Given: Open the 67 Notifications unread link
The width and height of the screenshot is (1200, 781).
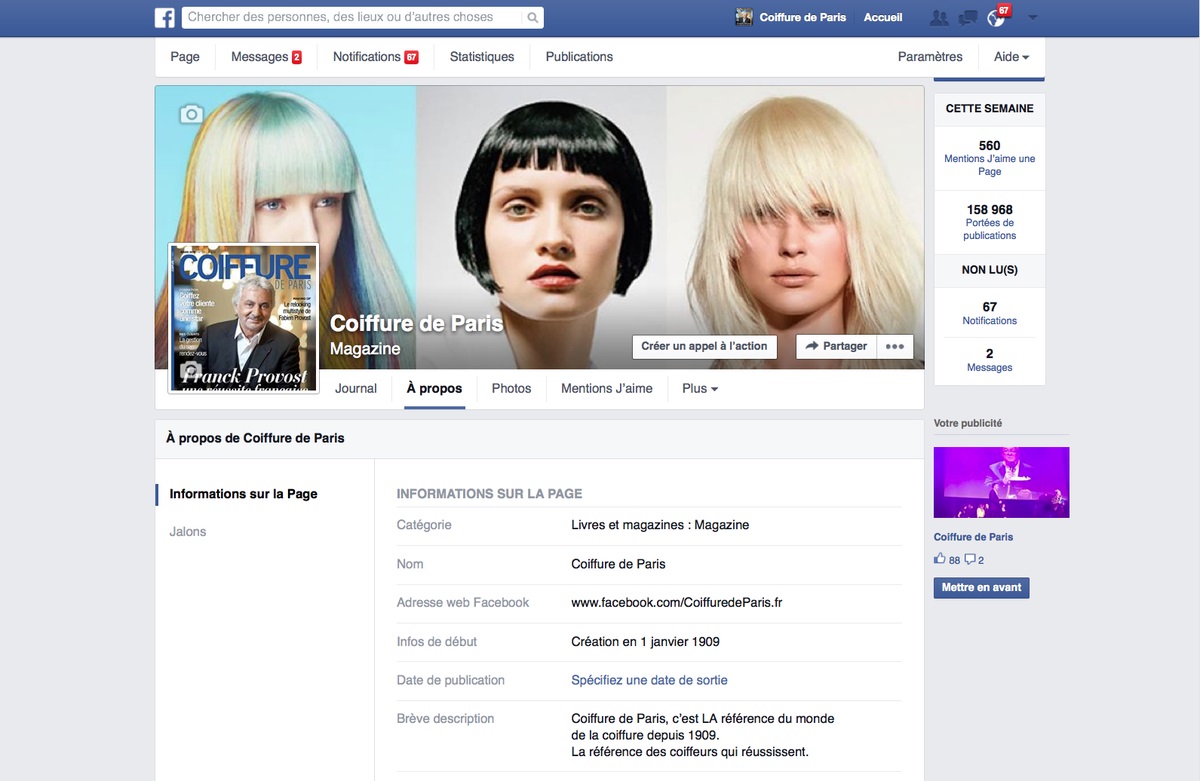Looking at the screenshot, I should point(989,313).
